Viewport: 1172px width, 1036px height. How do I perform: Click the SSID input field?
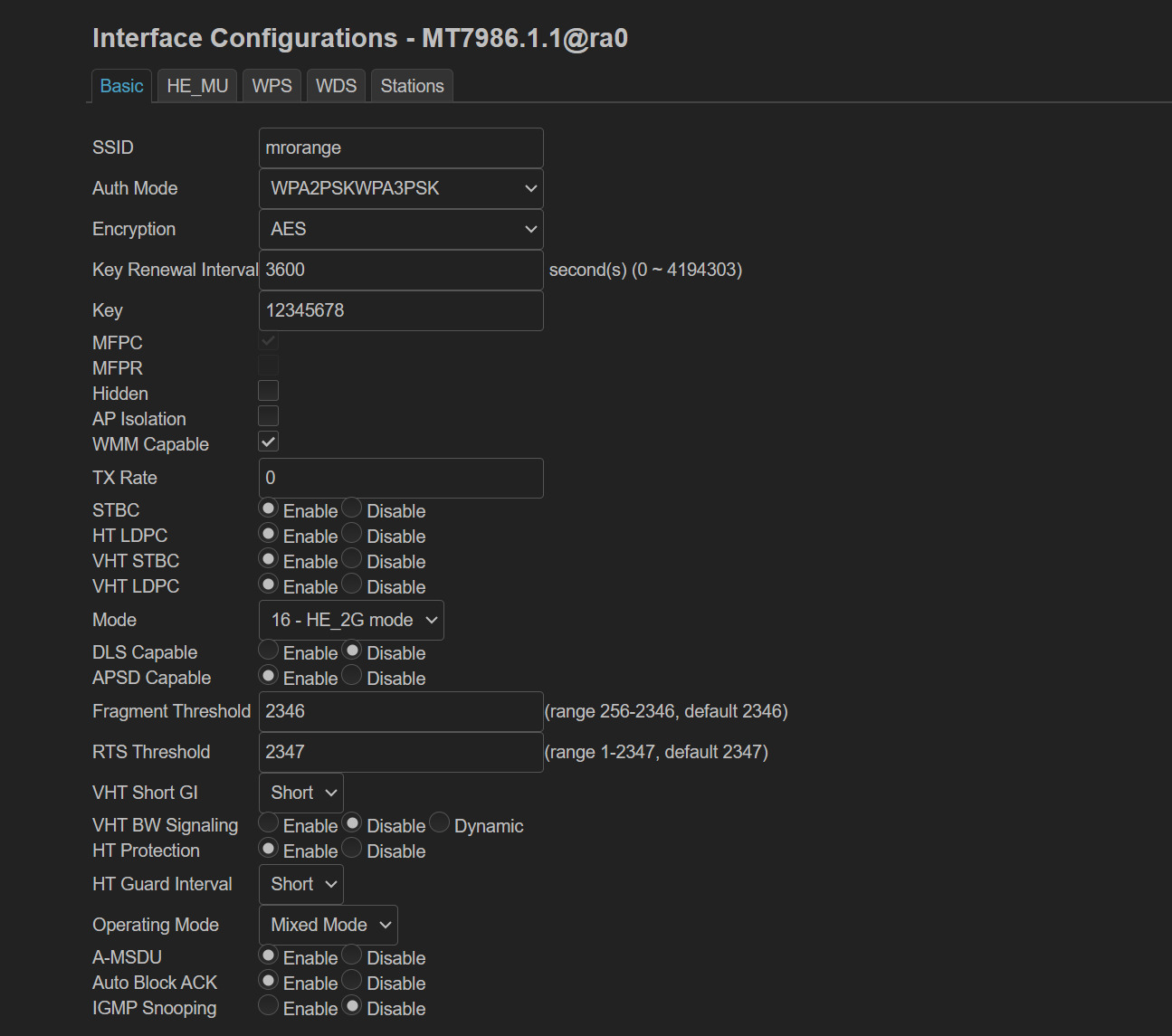click(x=401, y=147)
